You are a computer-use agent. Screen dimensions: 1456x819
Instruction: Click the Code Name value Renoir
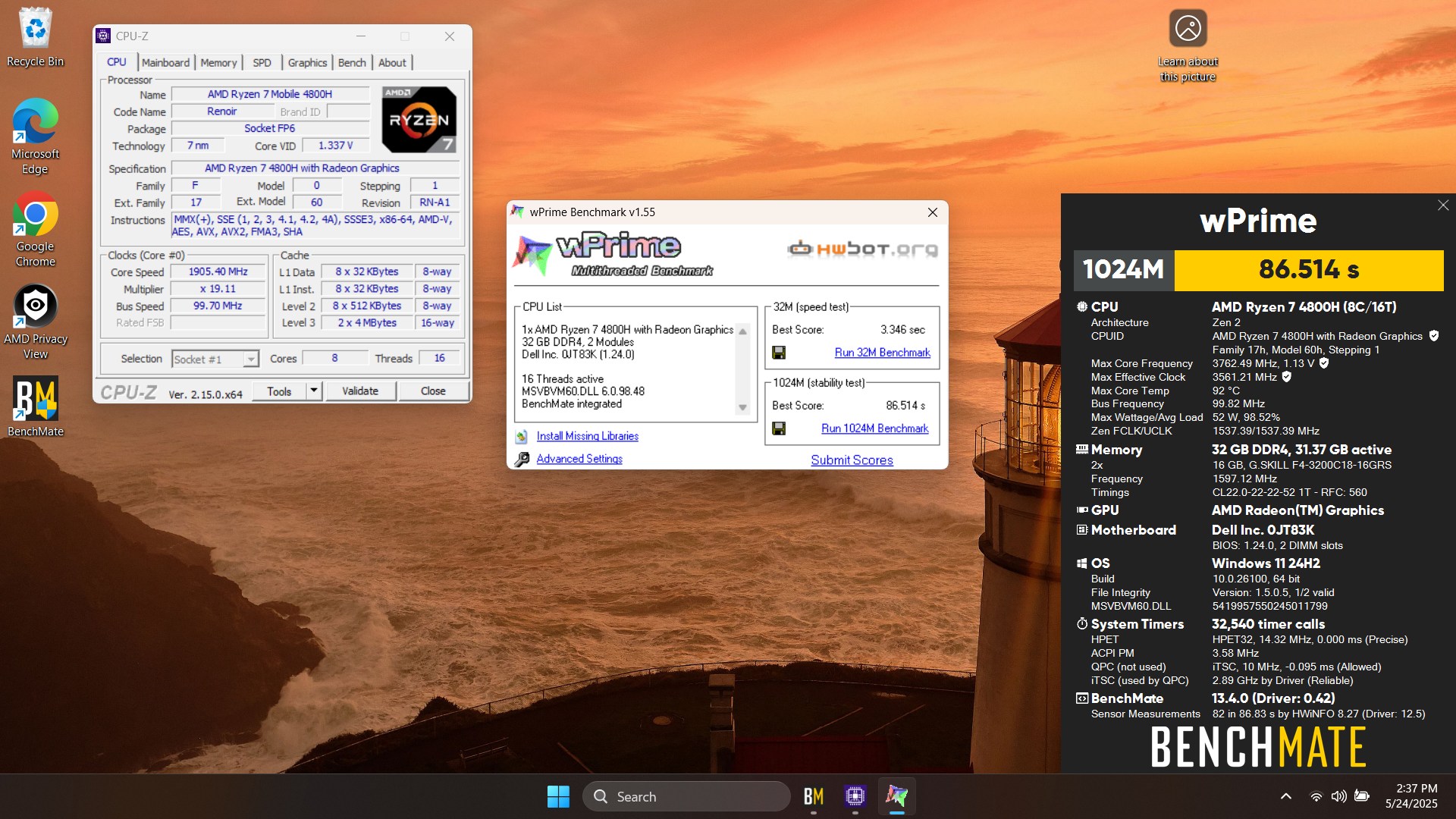221,111
